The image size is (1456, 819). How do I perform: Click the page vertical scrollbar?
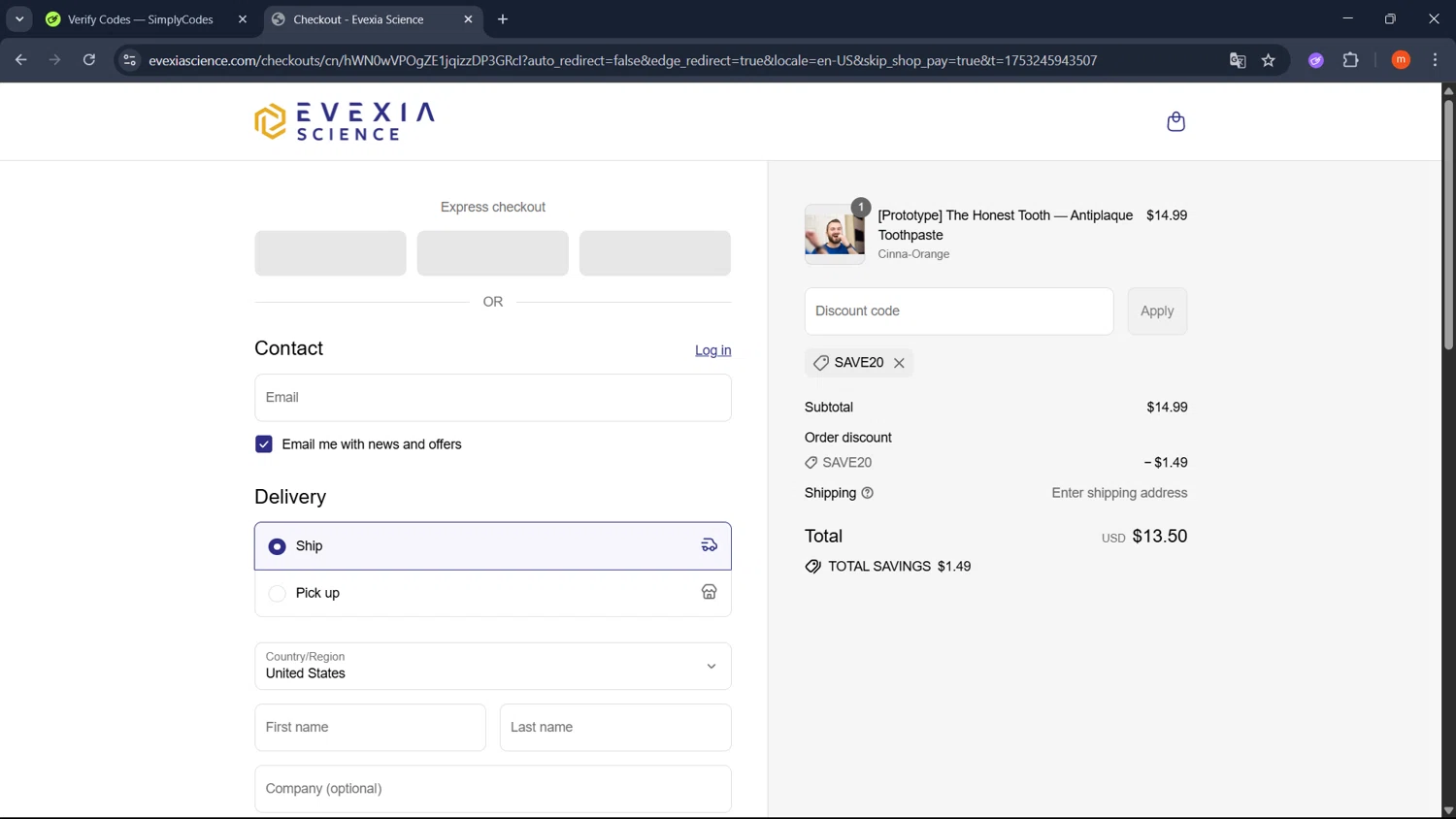pyautogui.click(x=1448, y=223)
